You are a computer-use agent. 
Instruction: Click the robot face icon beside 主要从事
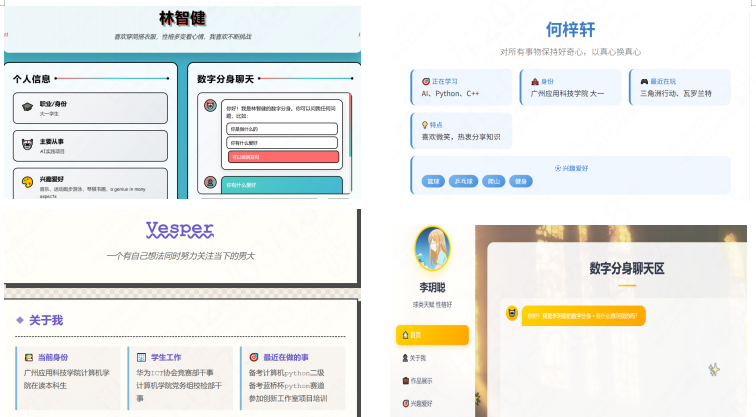[27, 145]
